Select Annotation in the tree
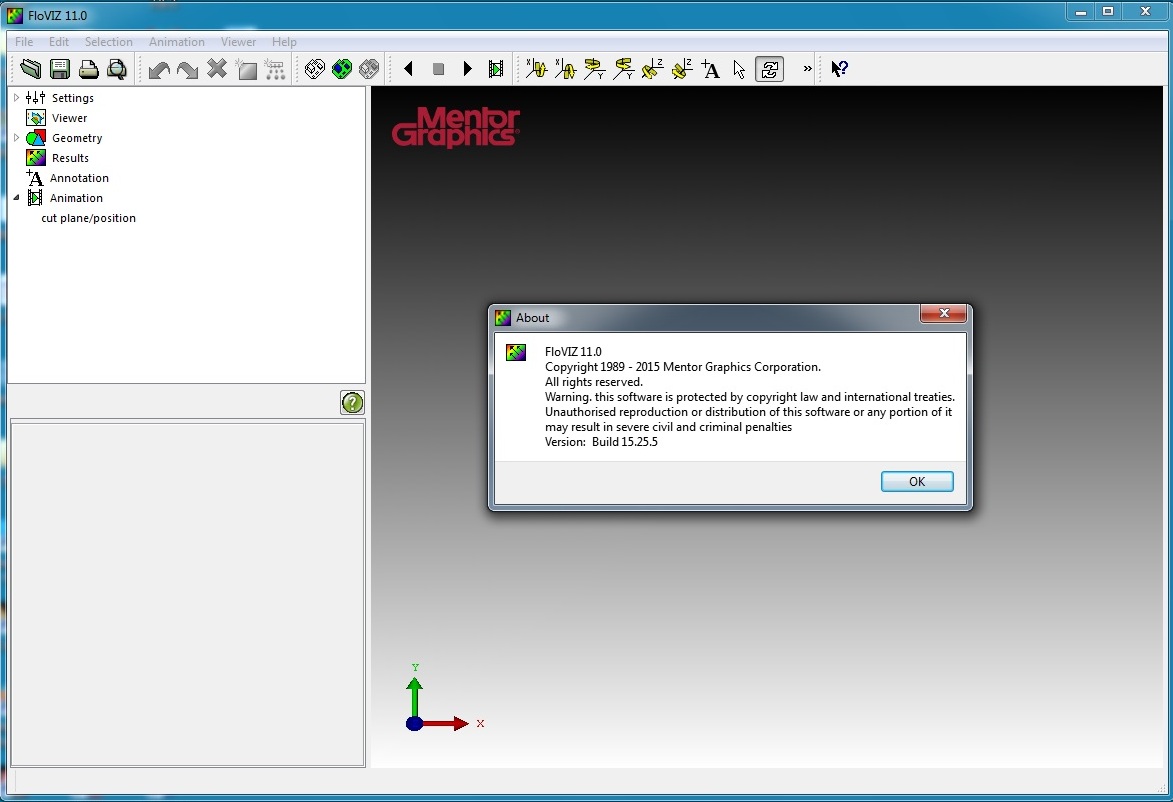Viewport: 1173px width, 802px height. 79,178
